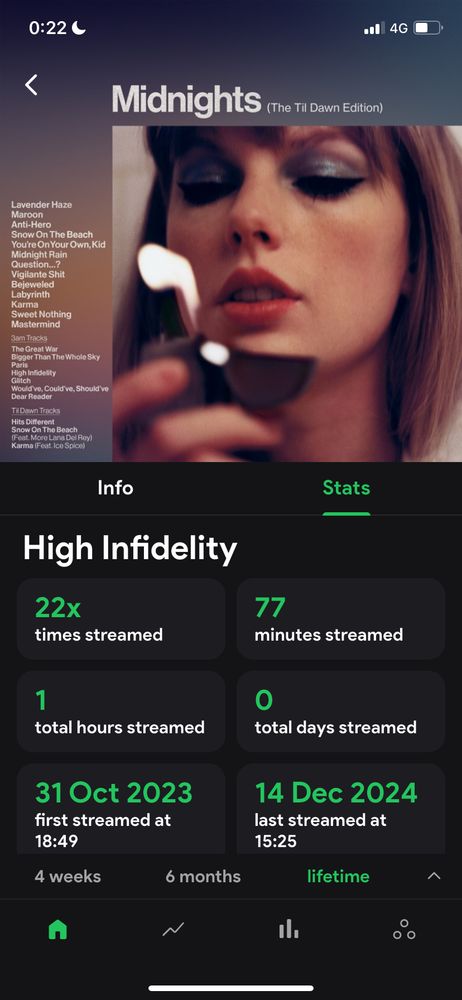Tap the 77 minutes streamed card

341,619
